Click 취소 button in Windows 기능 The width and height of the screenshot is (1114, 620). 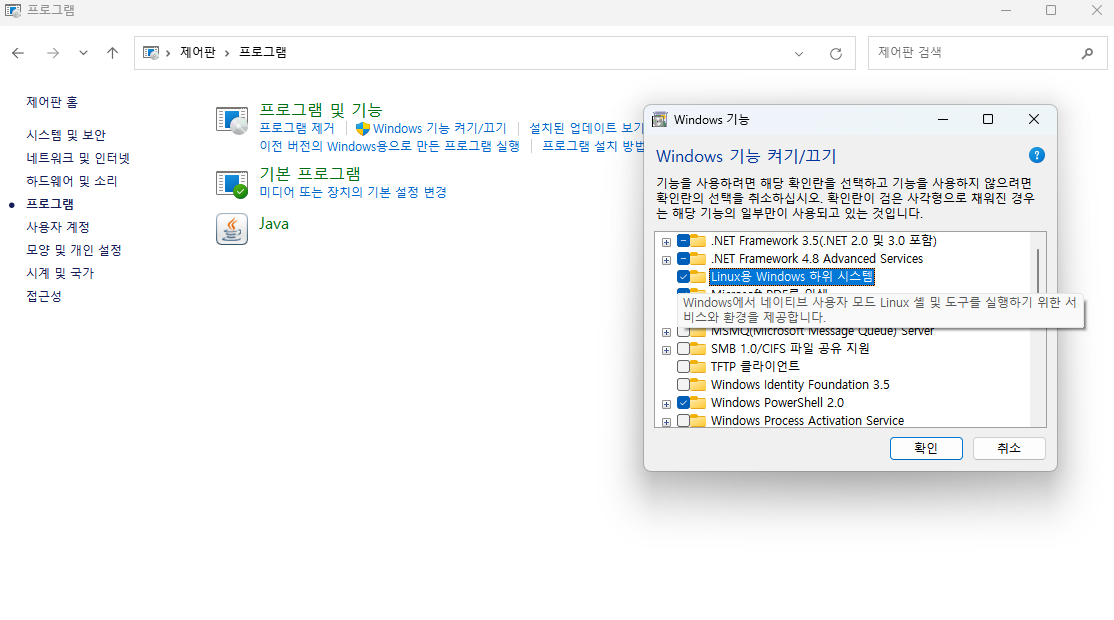(1009, 448)
